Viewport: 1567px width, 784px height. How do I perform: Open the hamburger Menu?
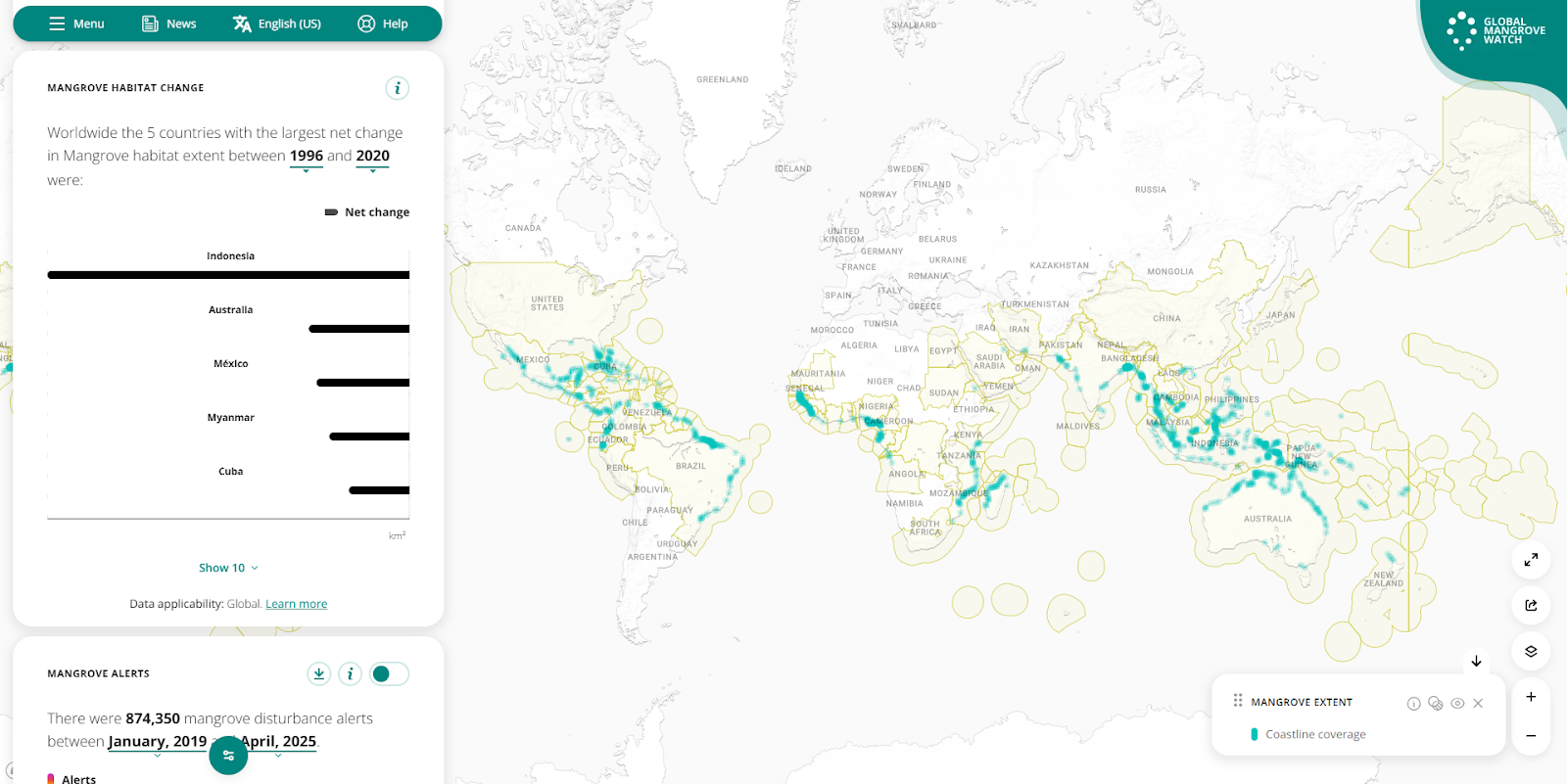76,23
